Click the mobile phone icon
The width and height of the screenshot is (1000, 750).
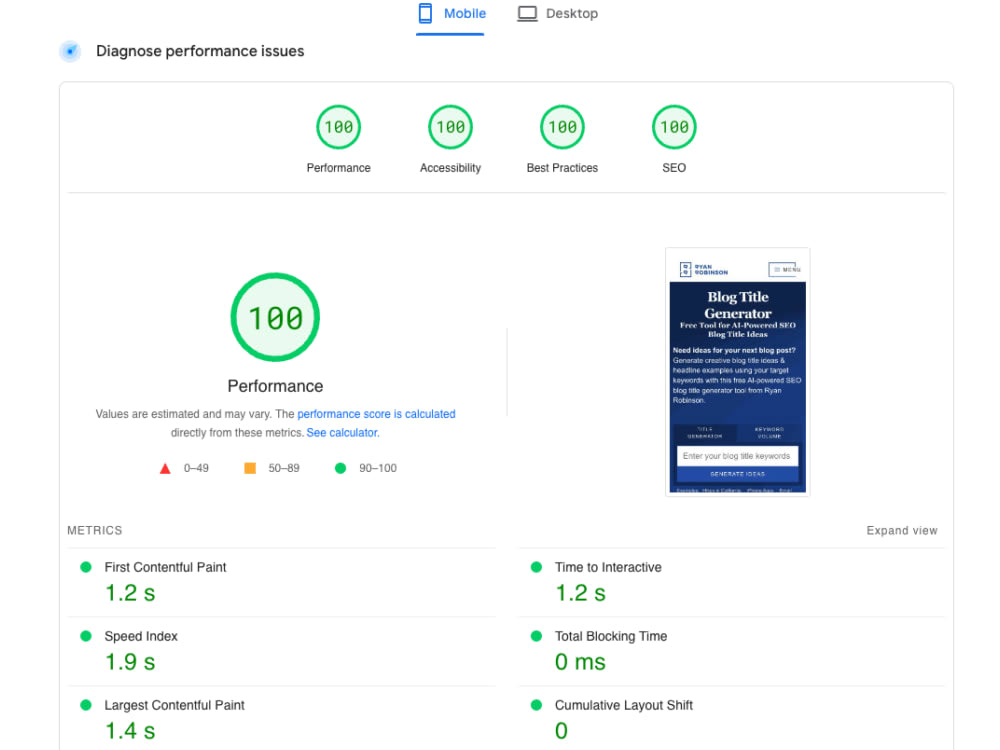coord(425,13)
